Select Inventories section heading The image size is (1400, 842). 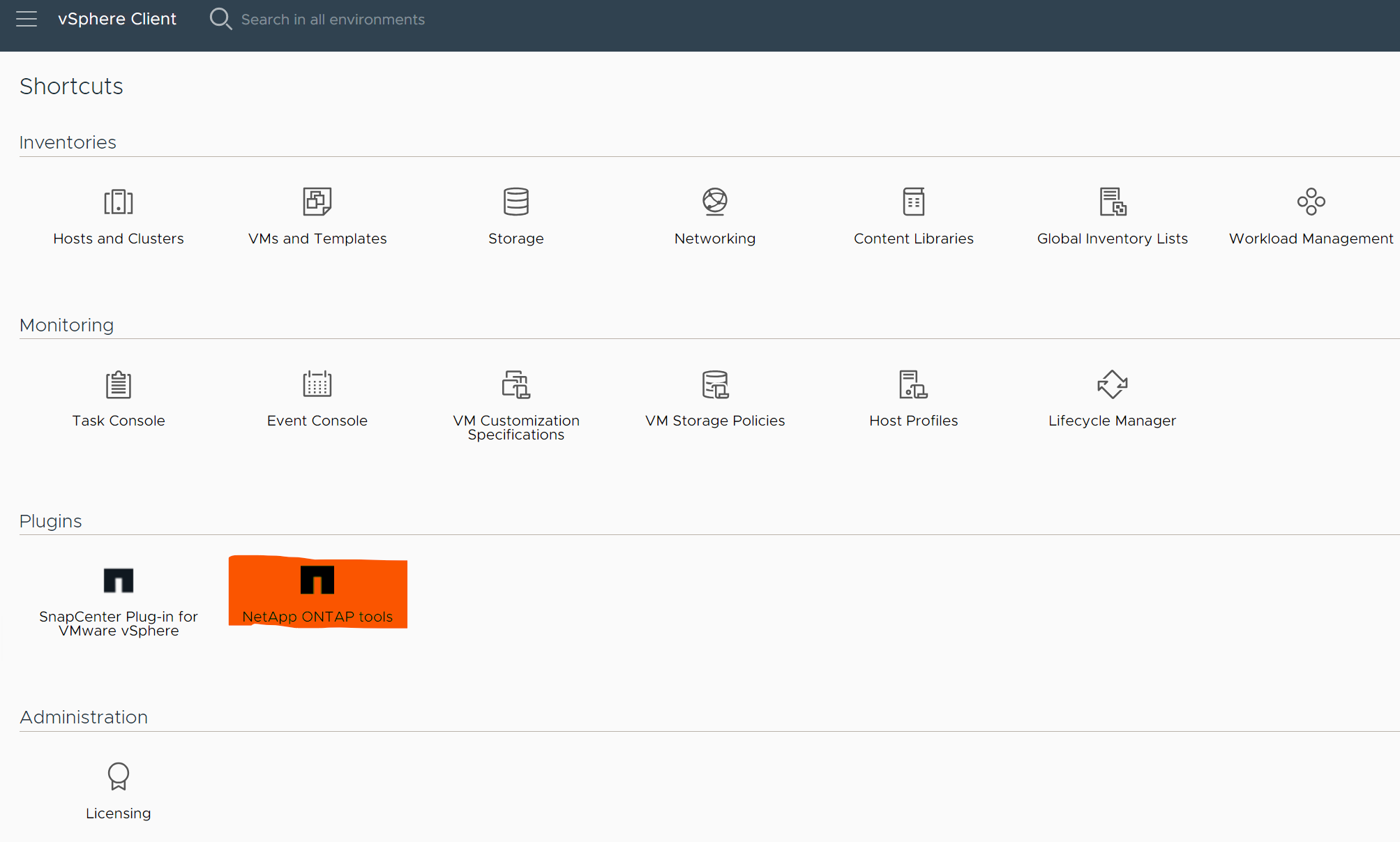[x=67, y=142]
